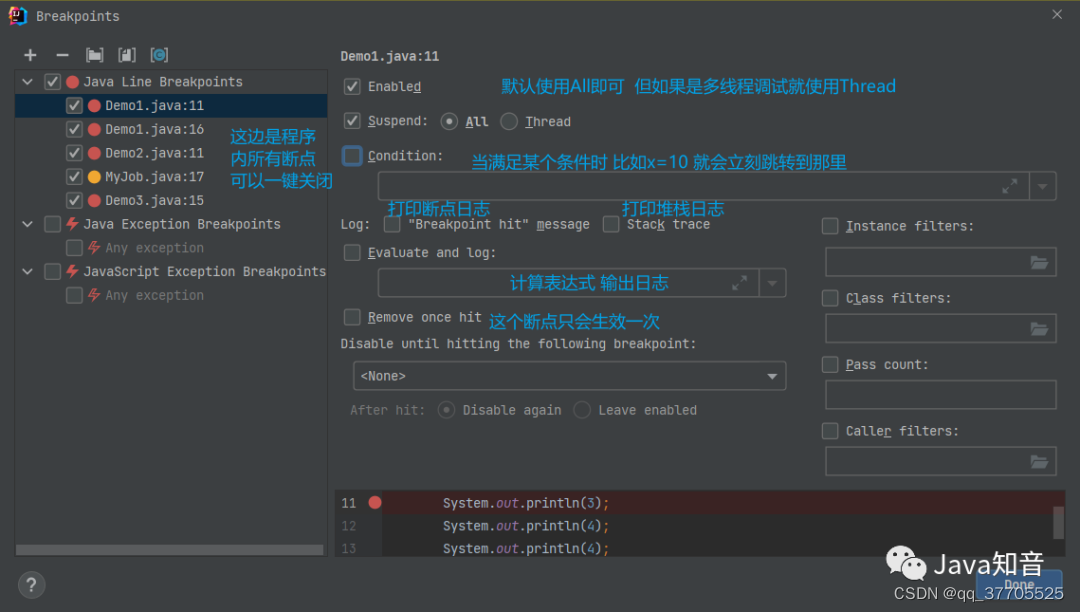Click the Group by class icon
This screenshot has width=1080, height=612.
click(159, 55)
